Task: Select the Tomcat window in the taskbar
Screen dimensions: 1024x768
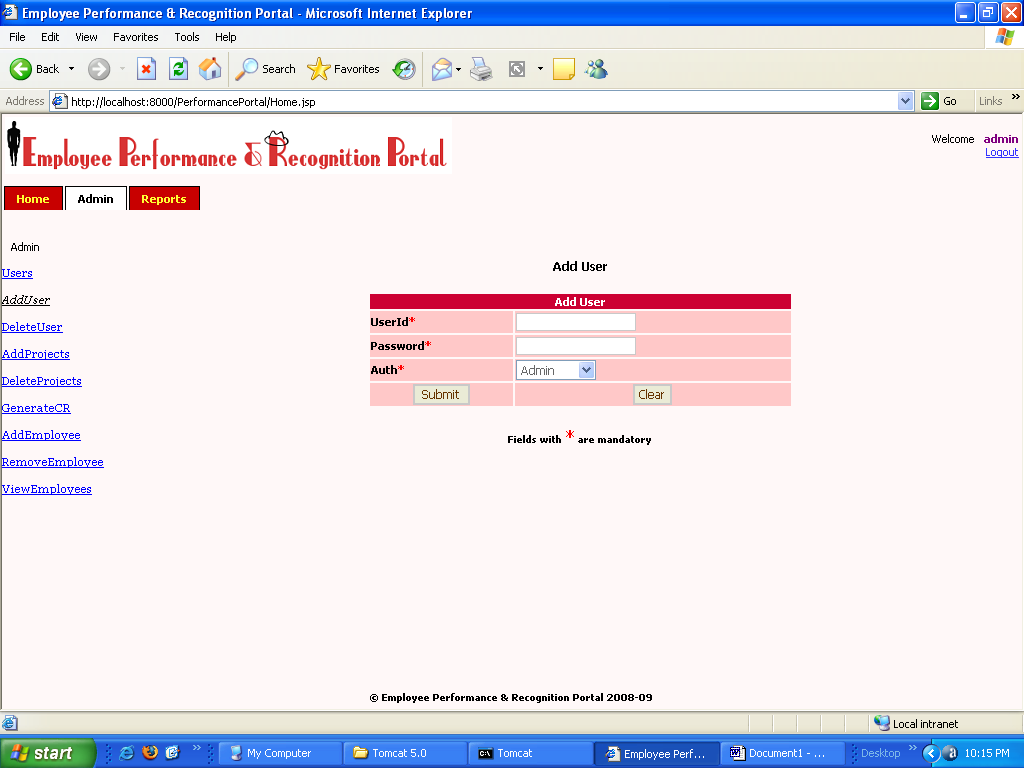Action: 530,752
